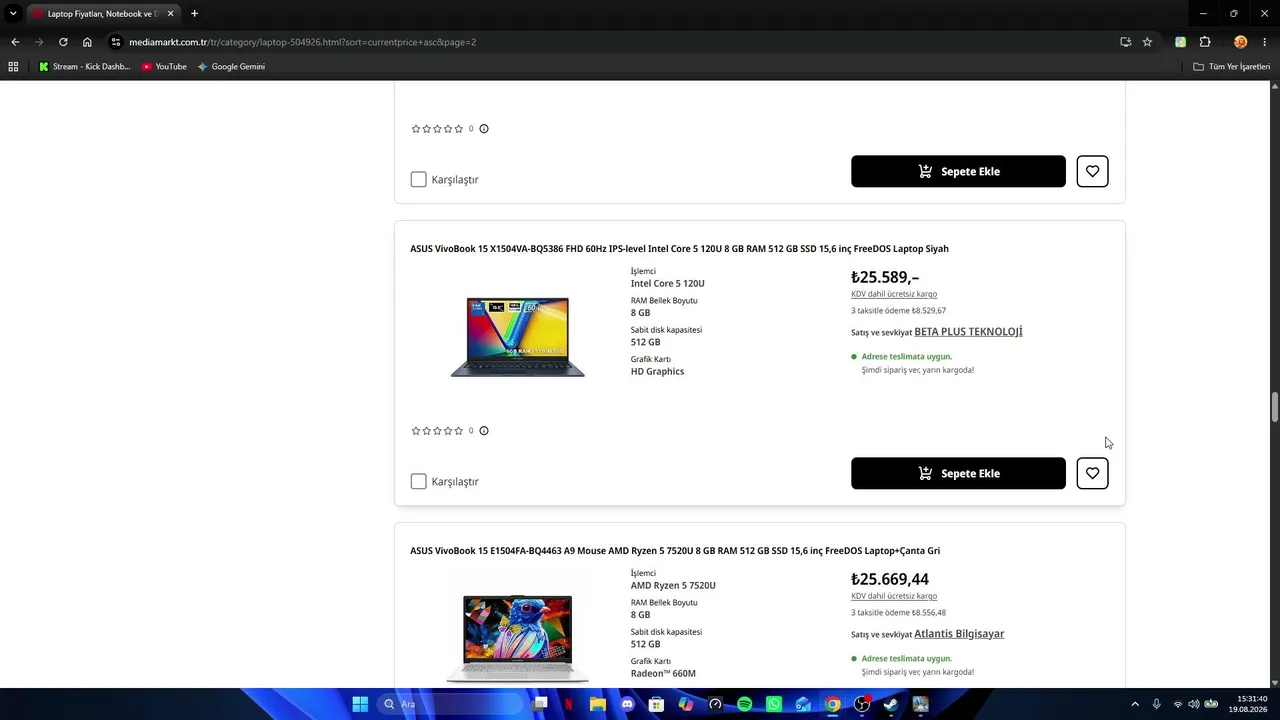Open the Tüm Yer İşaretleri folder
1280x720 pixels.
[x=1231, y=67]
